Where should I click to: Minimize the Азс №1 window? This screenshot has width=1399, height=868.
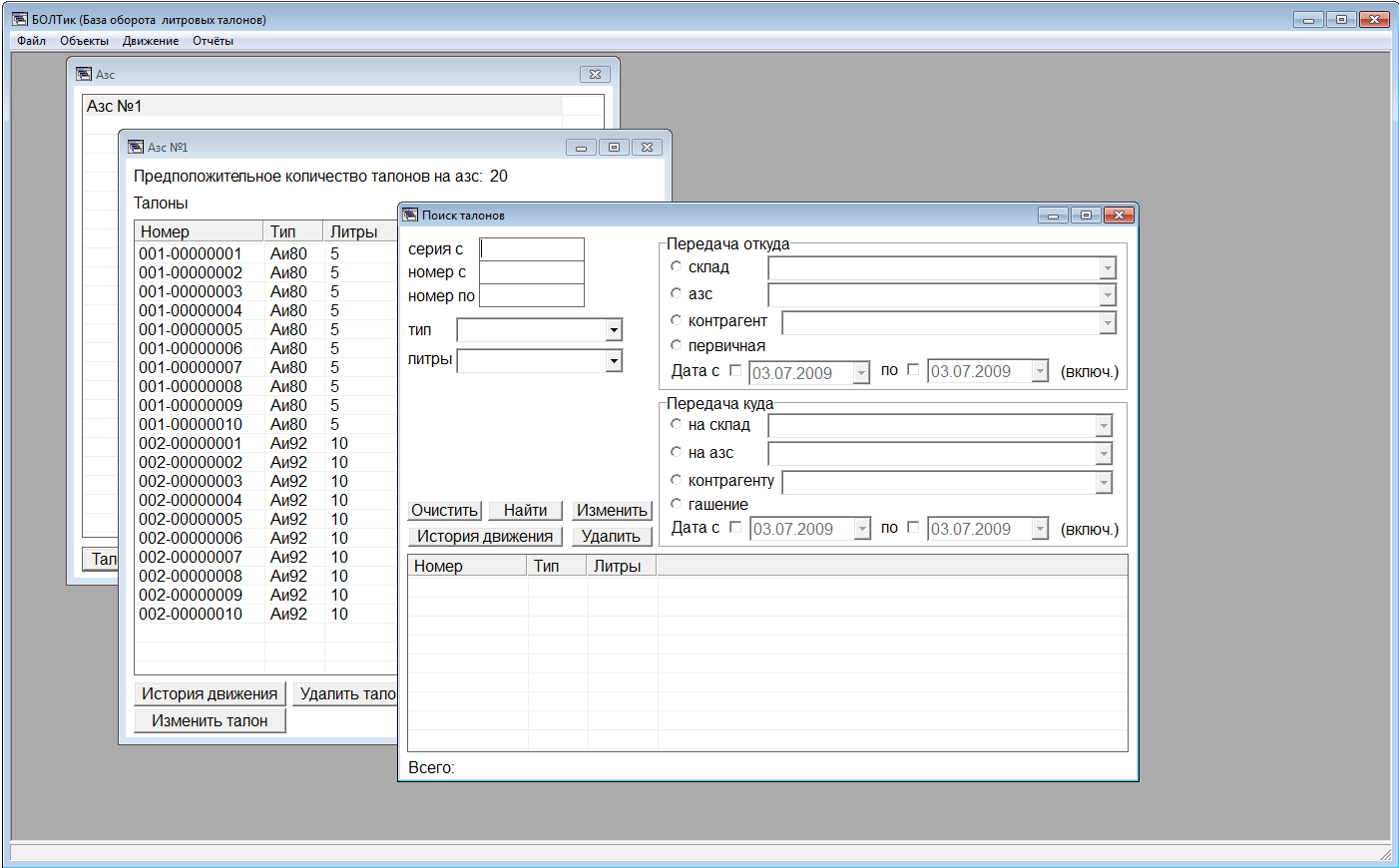[x=581, y=147]
